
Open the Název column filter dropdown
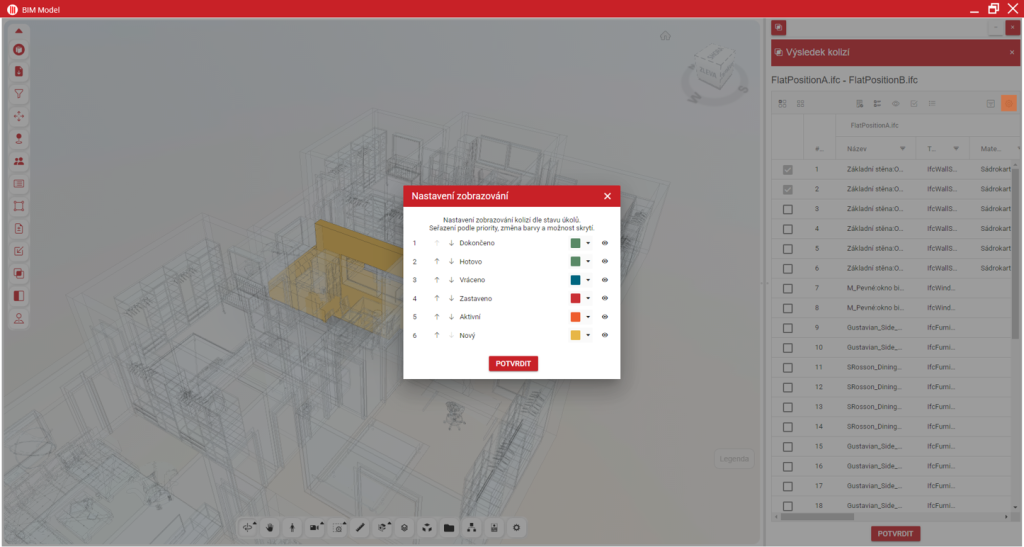pyautogui.click(x=903, y=148)
